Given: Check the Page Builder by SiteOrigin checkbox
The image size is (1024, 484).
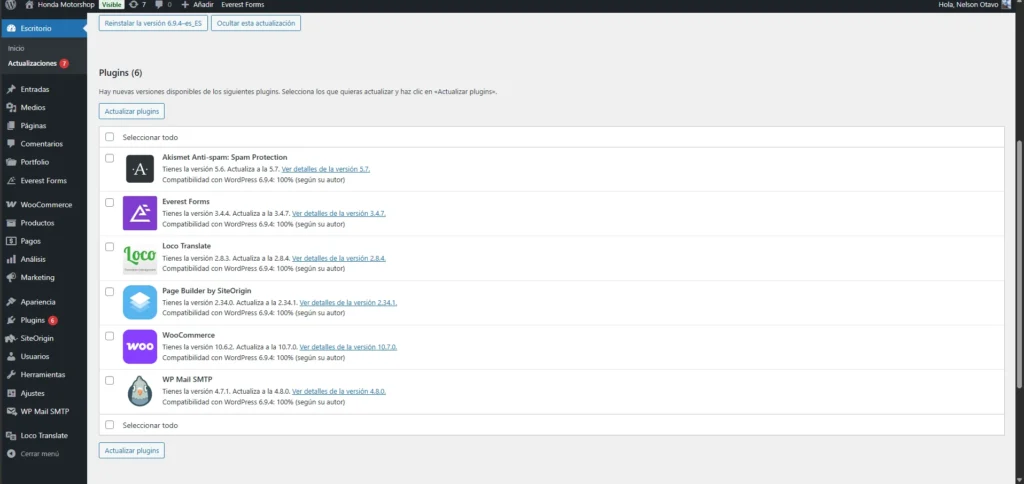Looking at the screenshot, I should pos(110,291).
